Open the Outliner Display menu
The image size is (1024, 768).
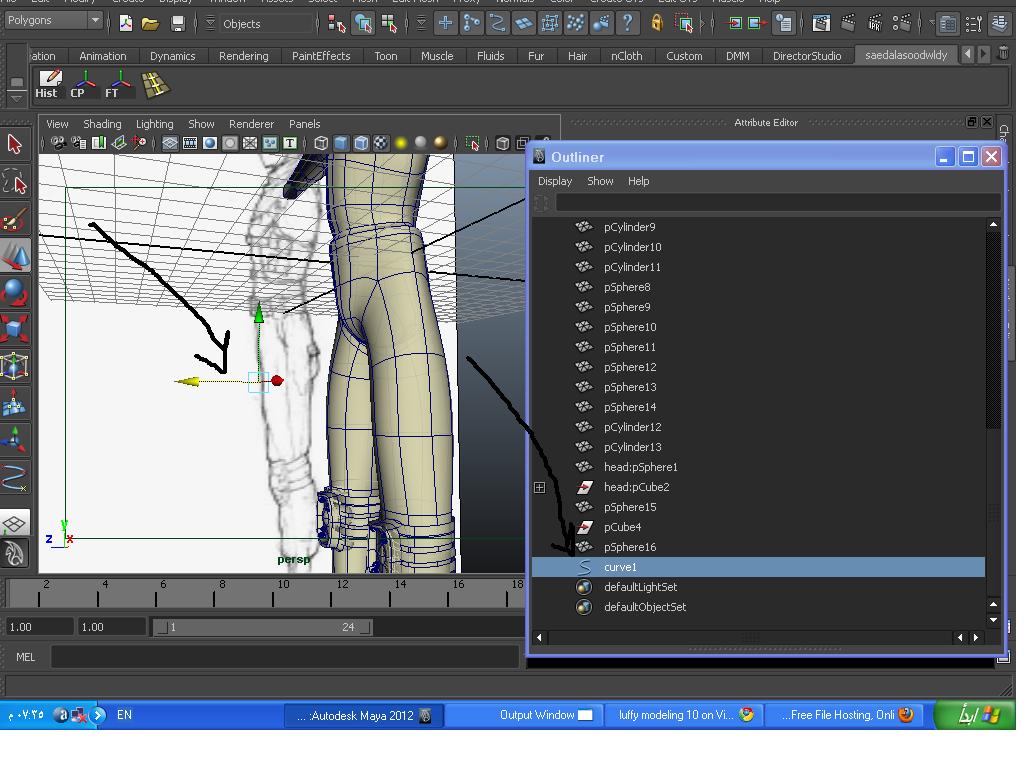click(x=554, y=182)
